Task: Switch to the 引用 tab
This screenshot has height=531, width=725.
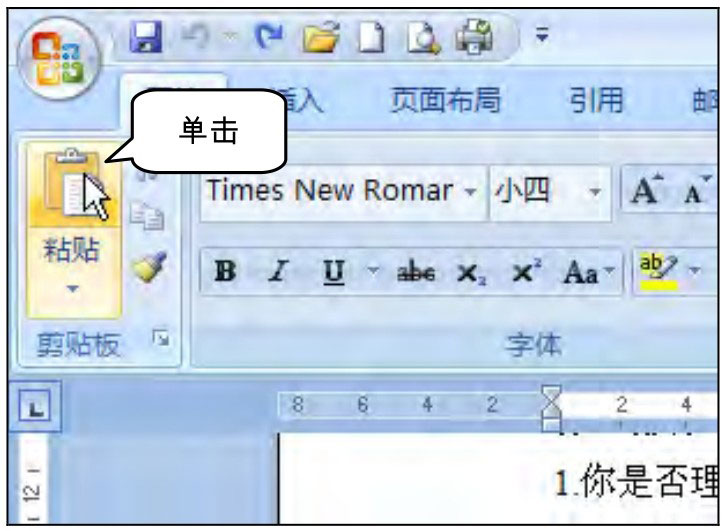Action: [x=596, y=100]
